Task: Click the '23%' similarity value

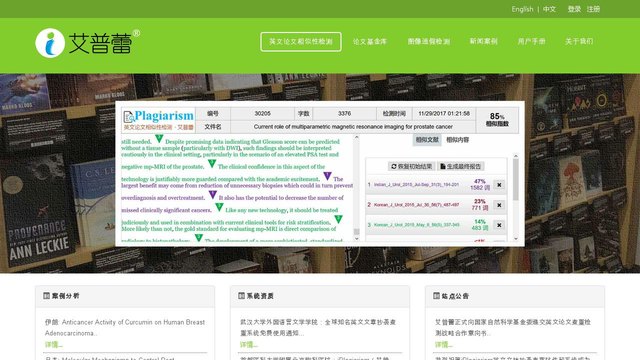Action: pyautogui.click(x=480, y=201)
